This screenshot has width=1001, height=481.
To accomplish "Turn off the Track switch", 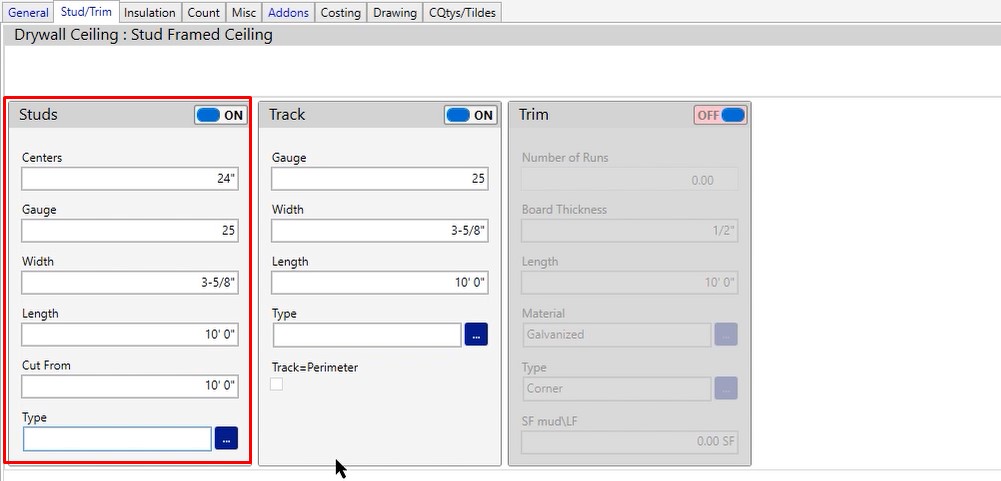I will pos(470,115).
